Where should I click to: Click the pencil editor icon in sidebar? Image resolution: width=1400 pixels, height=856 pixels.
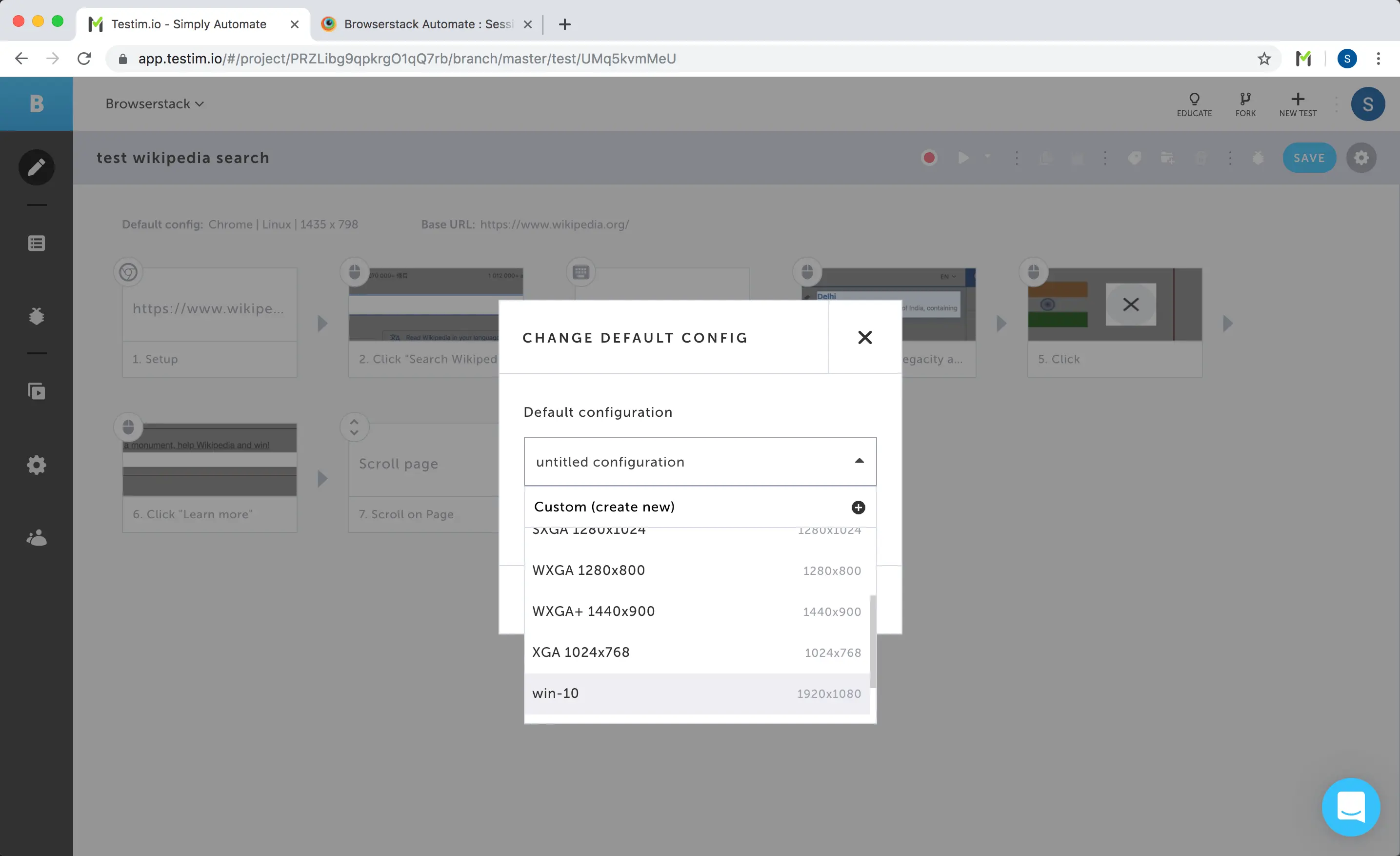37,167
